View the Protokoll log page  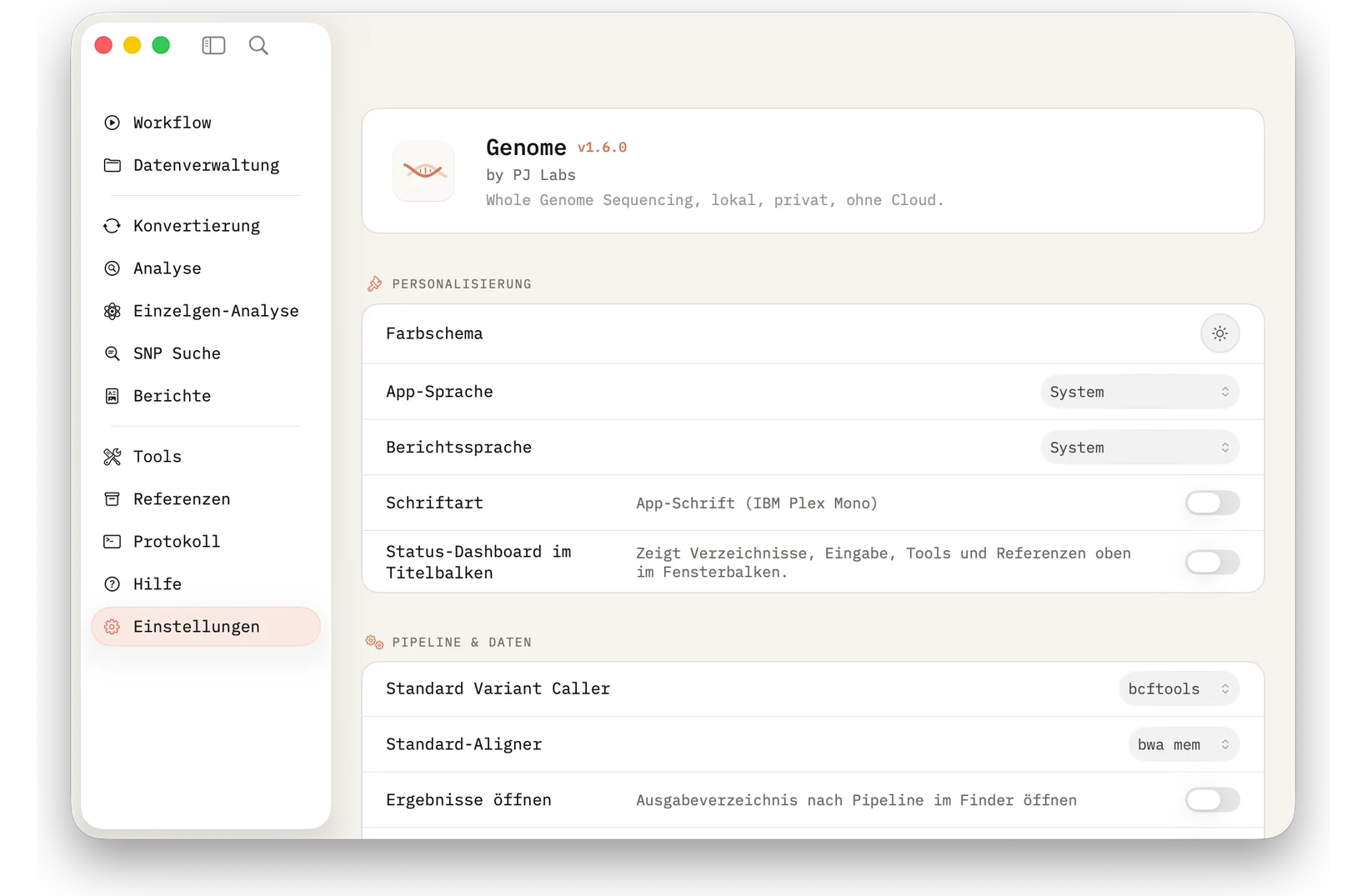pos(205,542)
